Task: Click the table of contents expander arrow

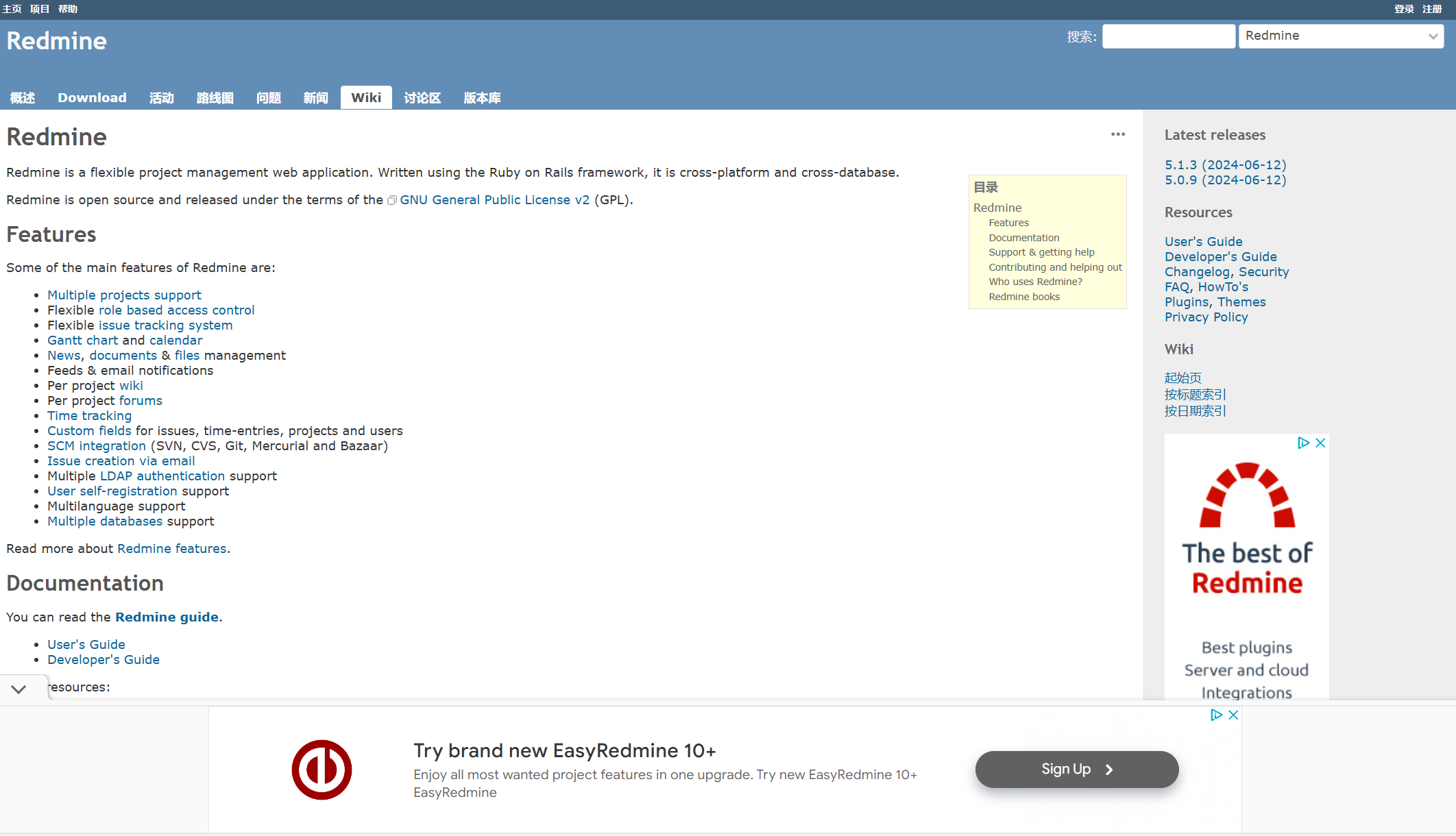Action: pyautogui.click(x=19, y=689)
